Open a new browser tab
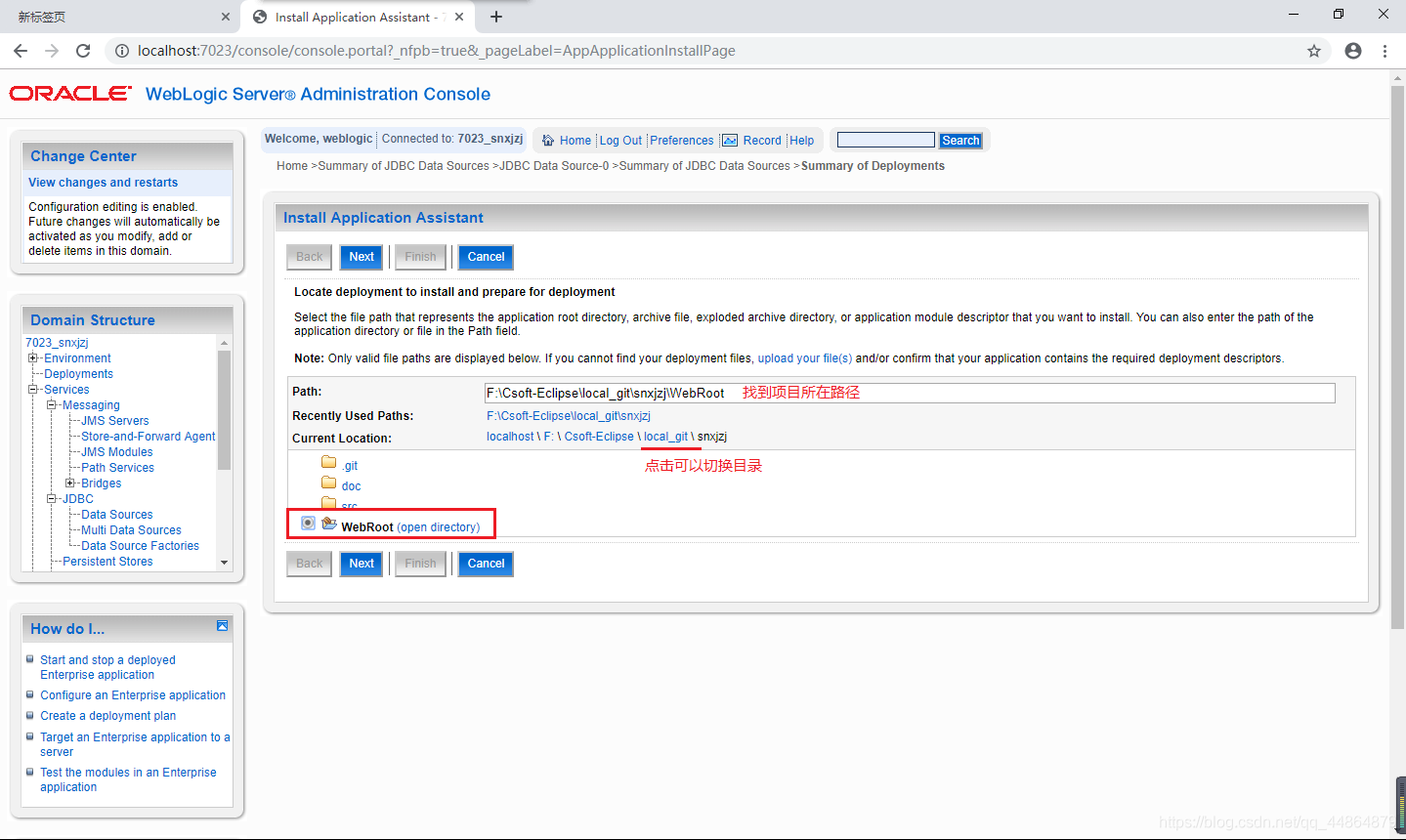The image size is (1406, 840). coord(496,17)
